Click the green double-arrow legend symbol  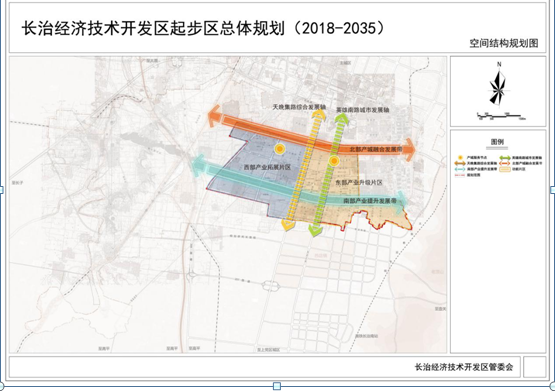coord(505,158)
